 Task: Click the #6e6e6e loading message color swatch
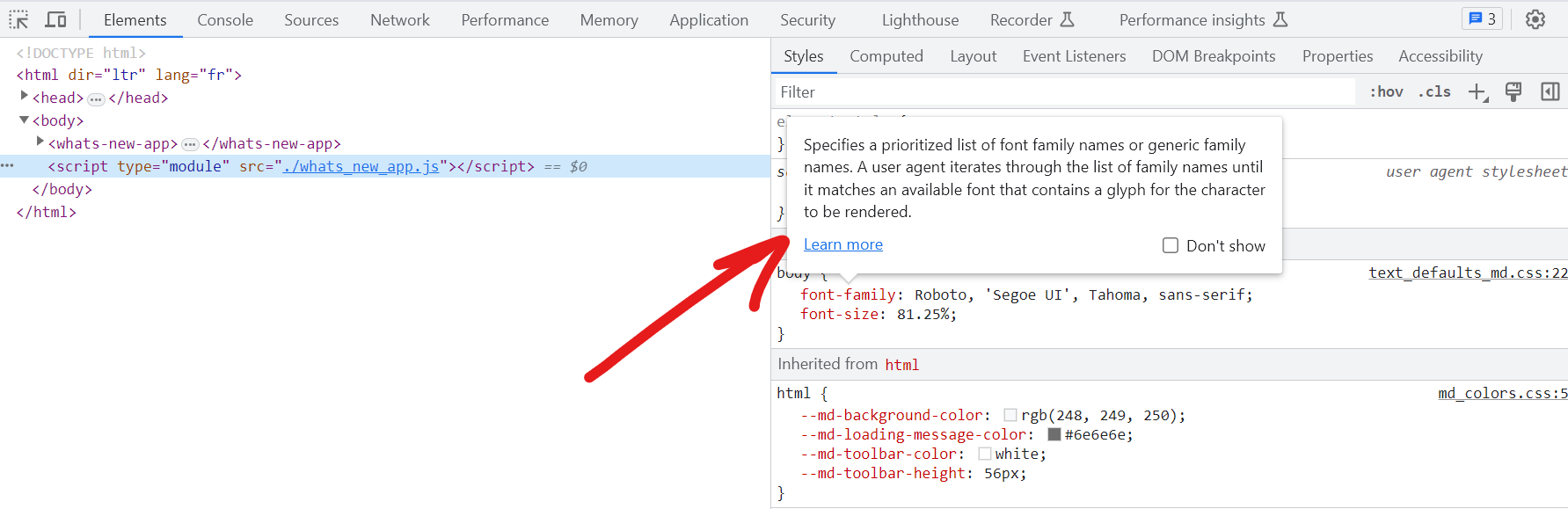[x=1054, y=434]
